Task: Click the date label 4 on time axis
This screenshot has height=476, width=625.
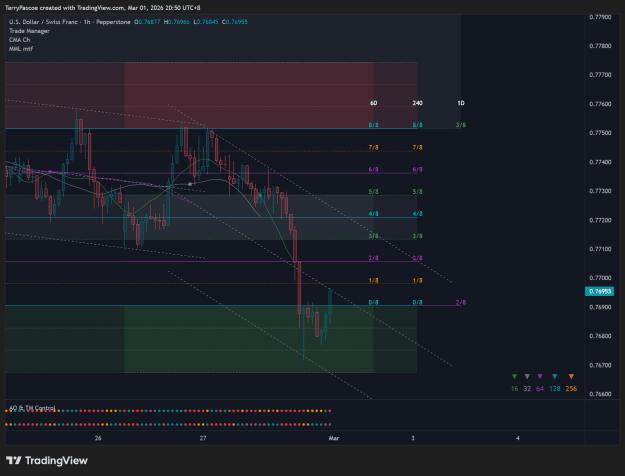Action: [518, 438]
